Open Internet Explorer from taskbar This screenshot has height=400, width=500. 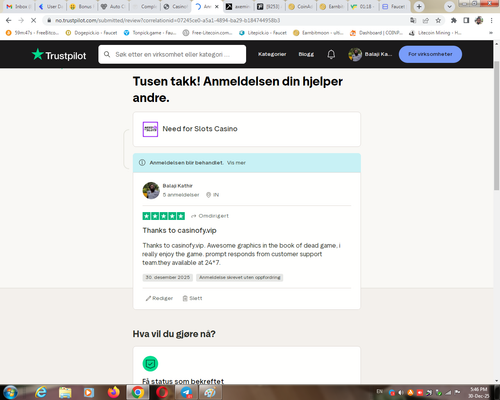41,392
